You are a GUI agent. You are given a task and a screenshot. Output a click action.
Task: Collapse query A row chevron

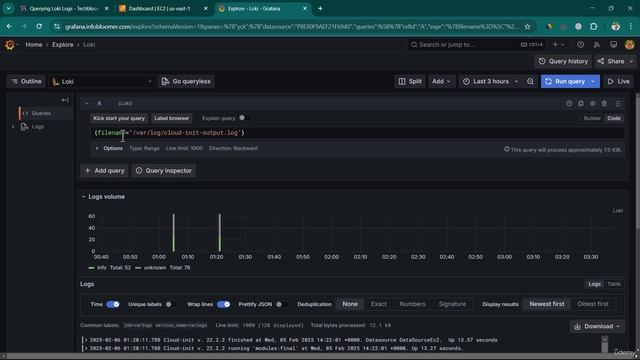tap(87, 103)
